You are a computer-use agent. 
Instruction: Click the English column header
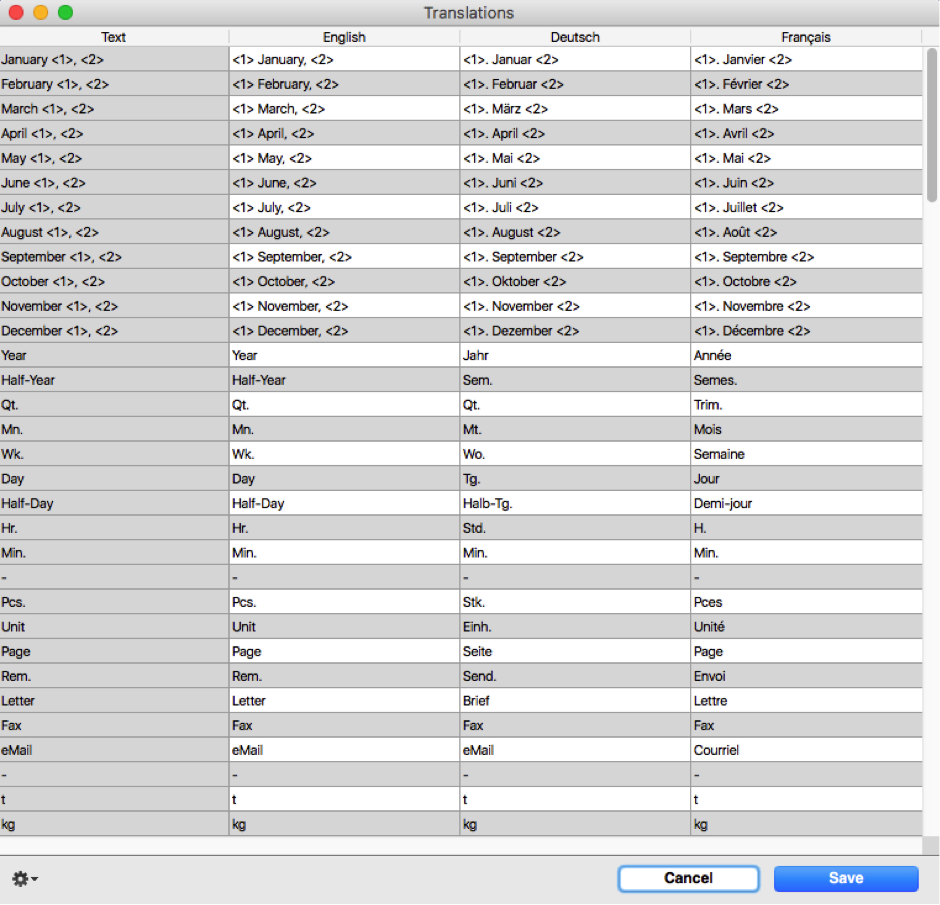click(x=344, y=37)
